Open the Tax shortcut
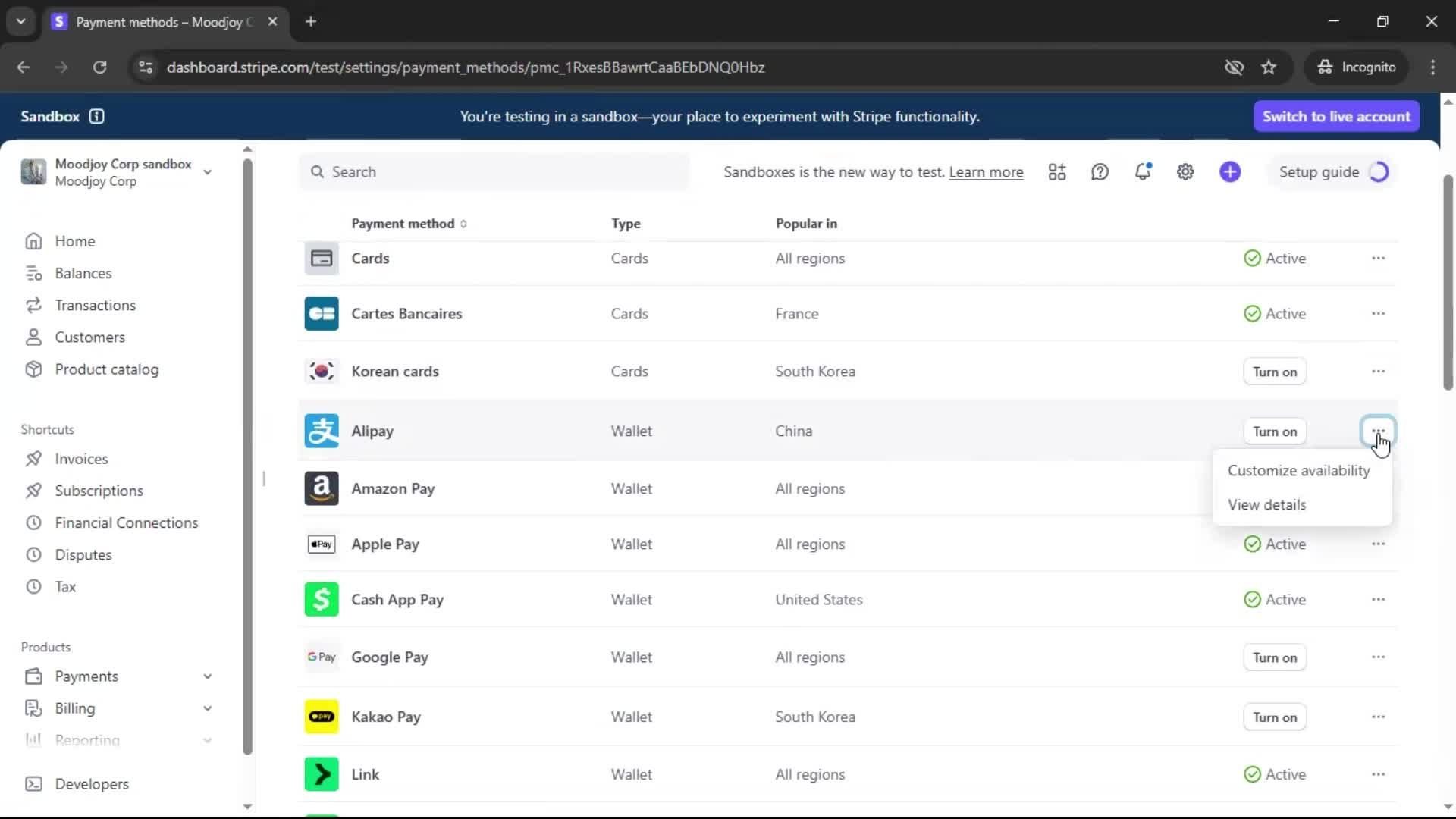Image resolution: width=1456 pixels, height=819 pixels. (65, 586)
